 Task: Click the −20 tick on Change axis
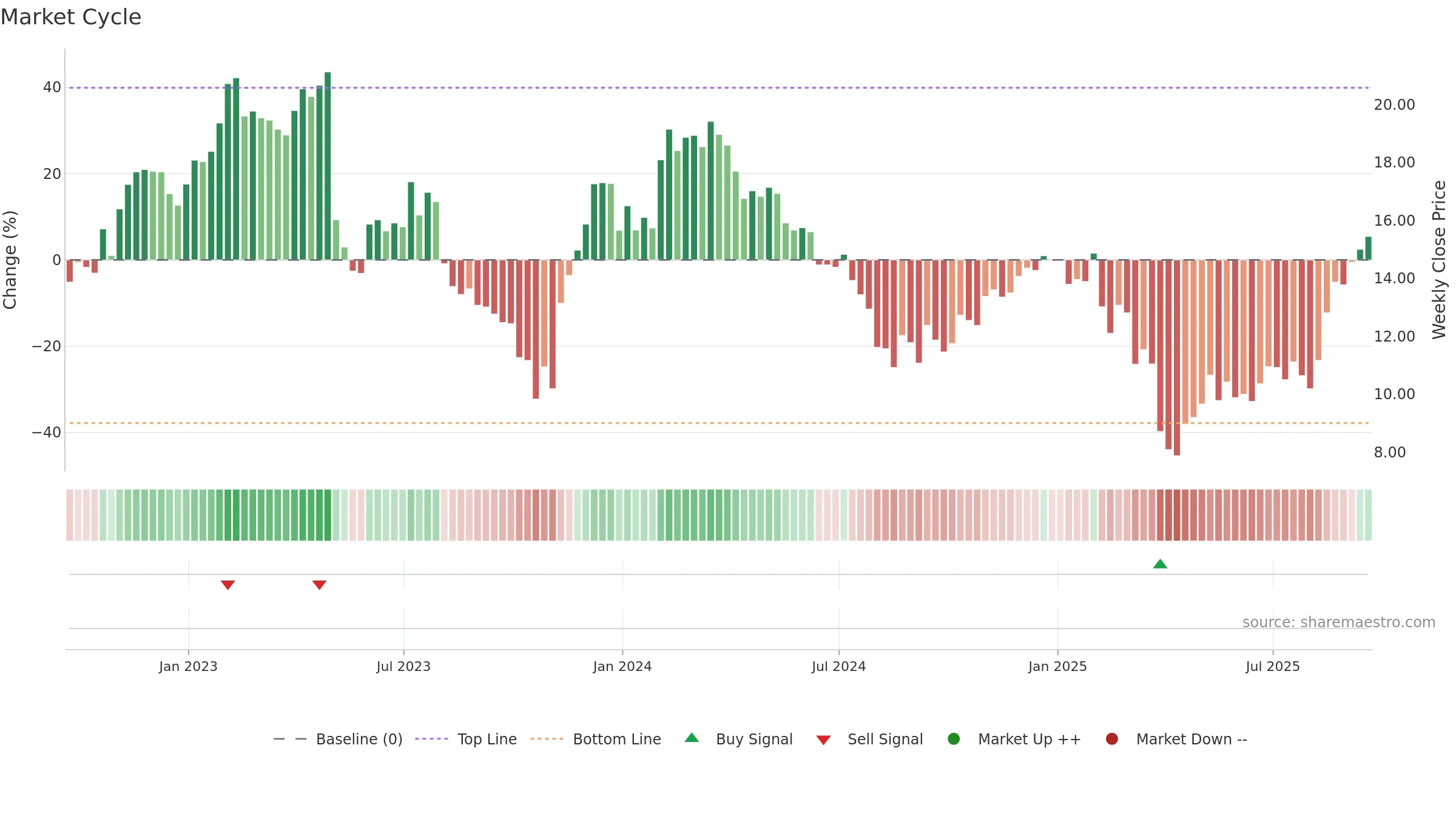pyautogui.click(x=47, y=346)
